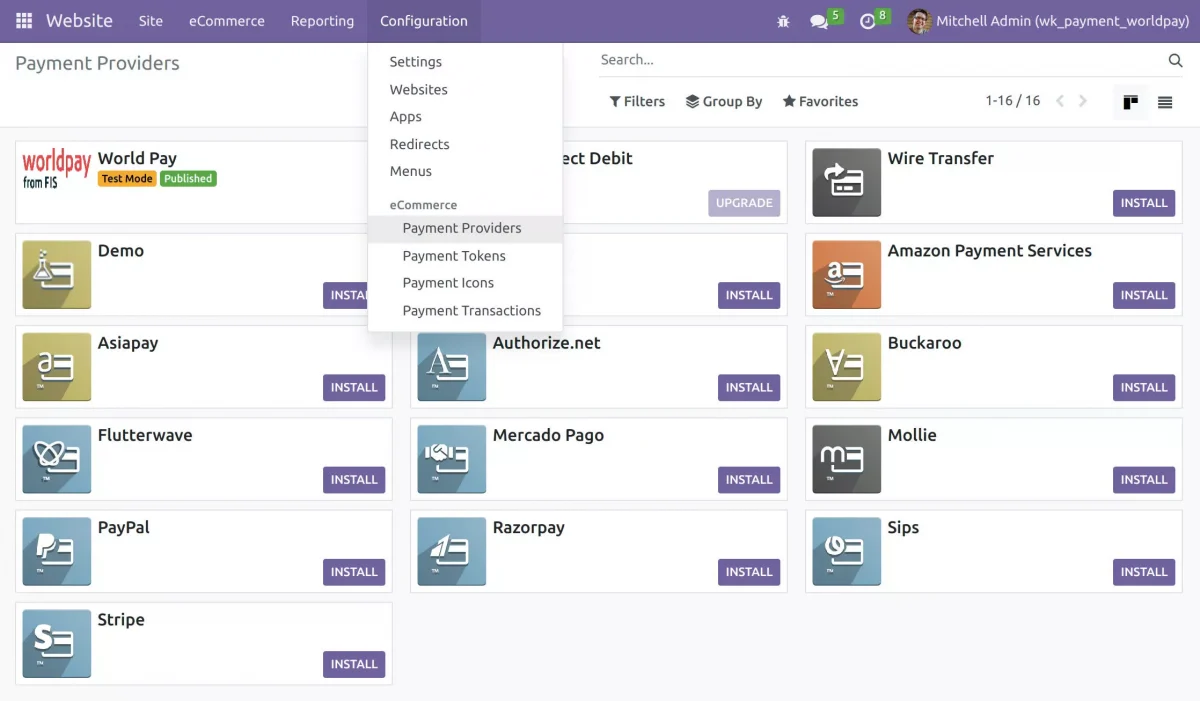This screenshot has width=1200, height=701.
Task: Install Razorpay provider
Action: point(749,572)
